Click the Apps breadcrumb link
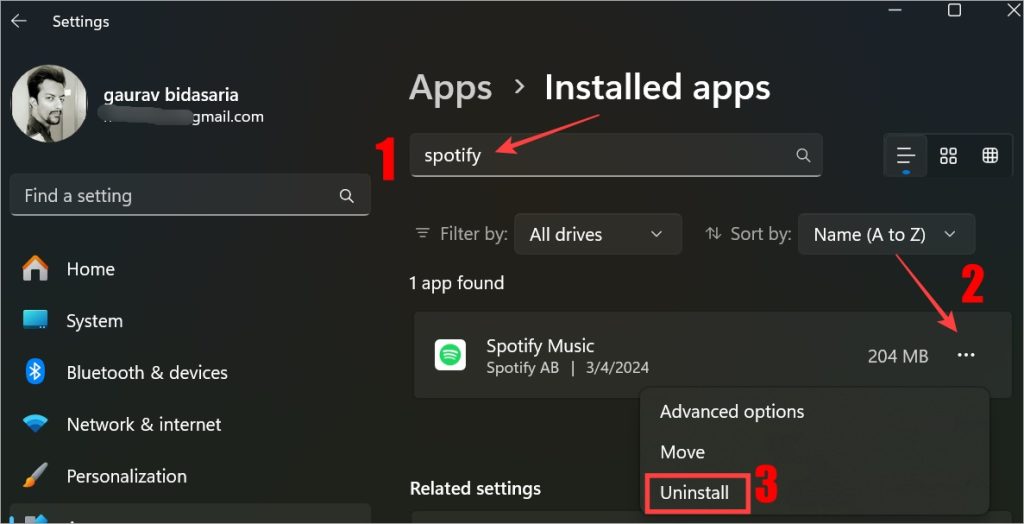 tap(451, 88)
